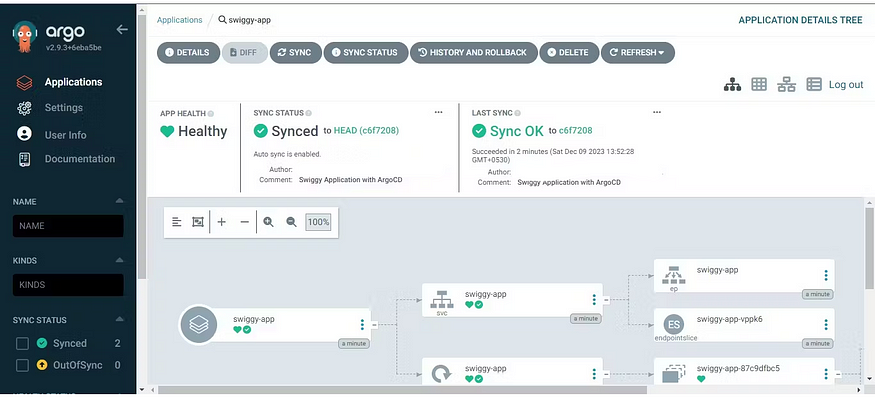
Task: Click the Log out link
Action: [x=845, y=85]
